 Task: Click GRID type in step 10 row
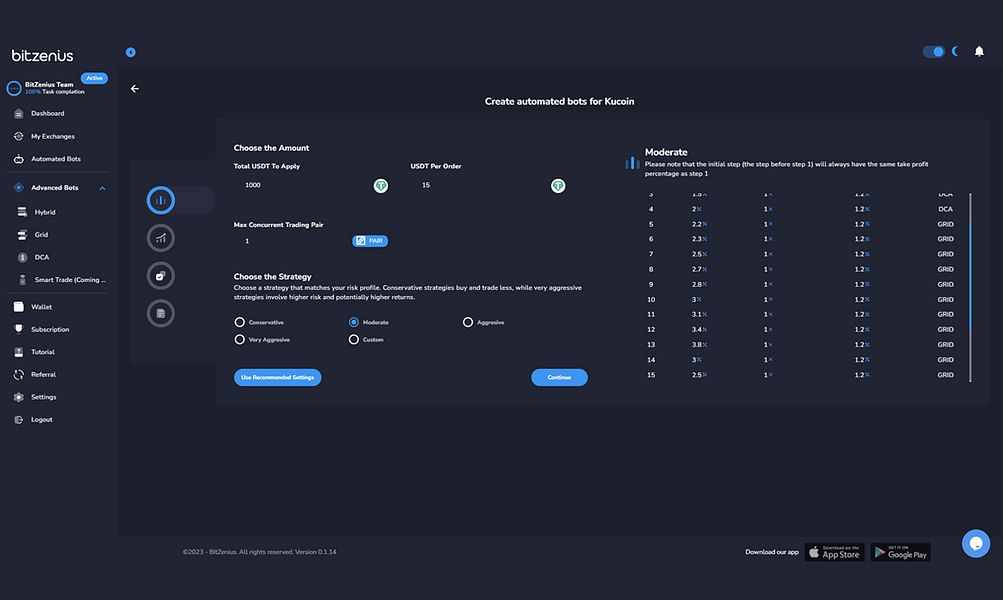click(x=945, y=299)
